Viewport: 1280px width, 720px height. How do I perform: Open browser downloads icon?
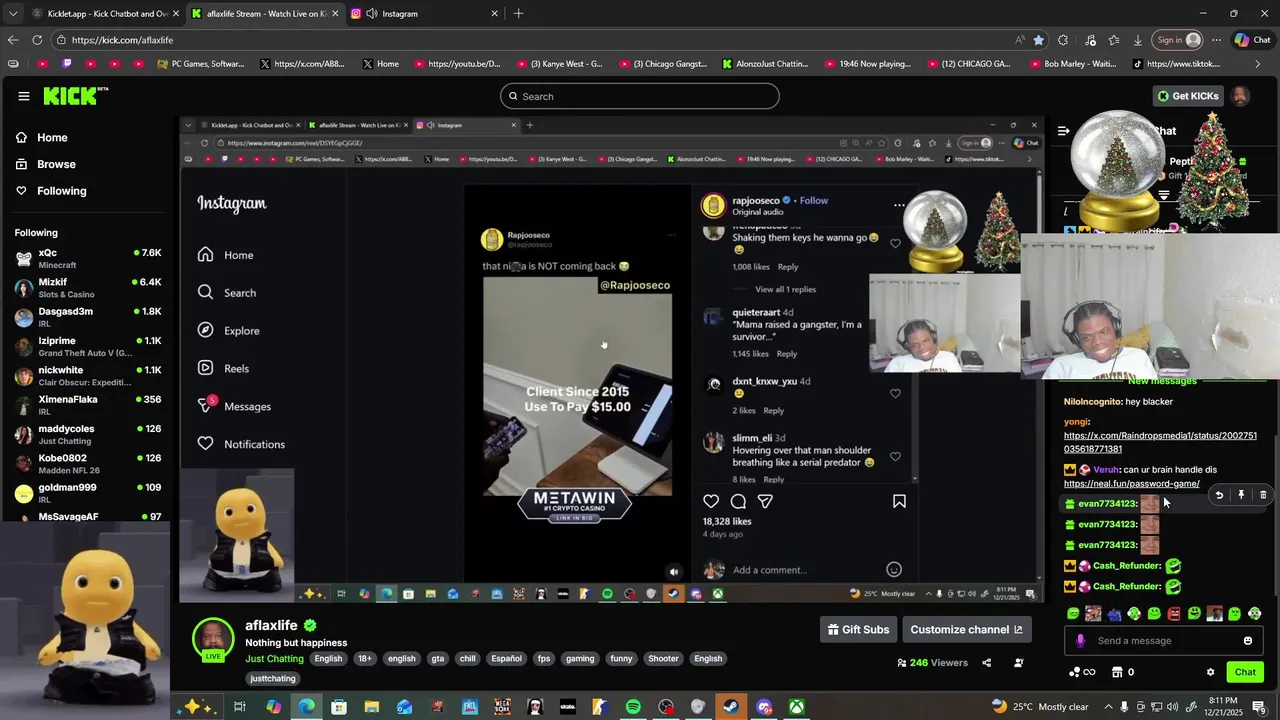click(x=1138, y=40)
